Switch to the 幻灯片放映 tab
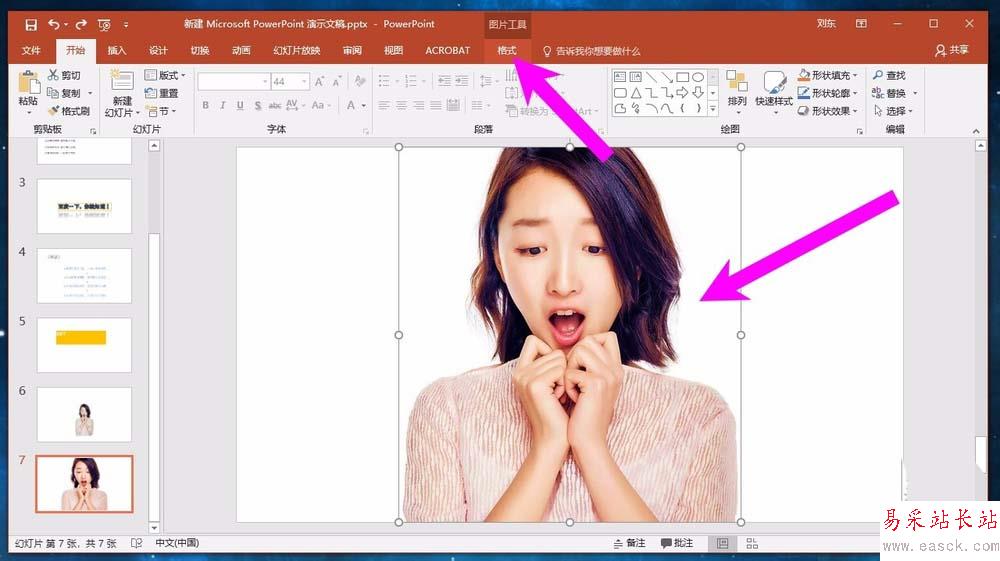Screen dimensions: 1000x561 click(297, 50)
